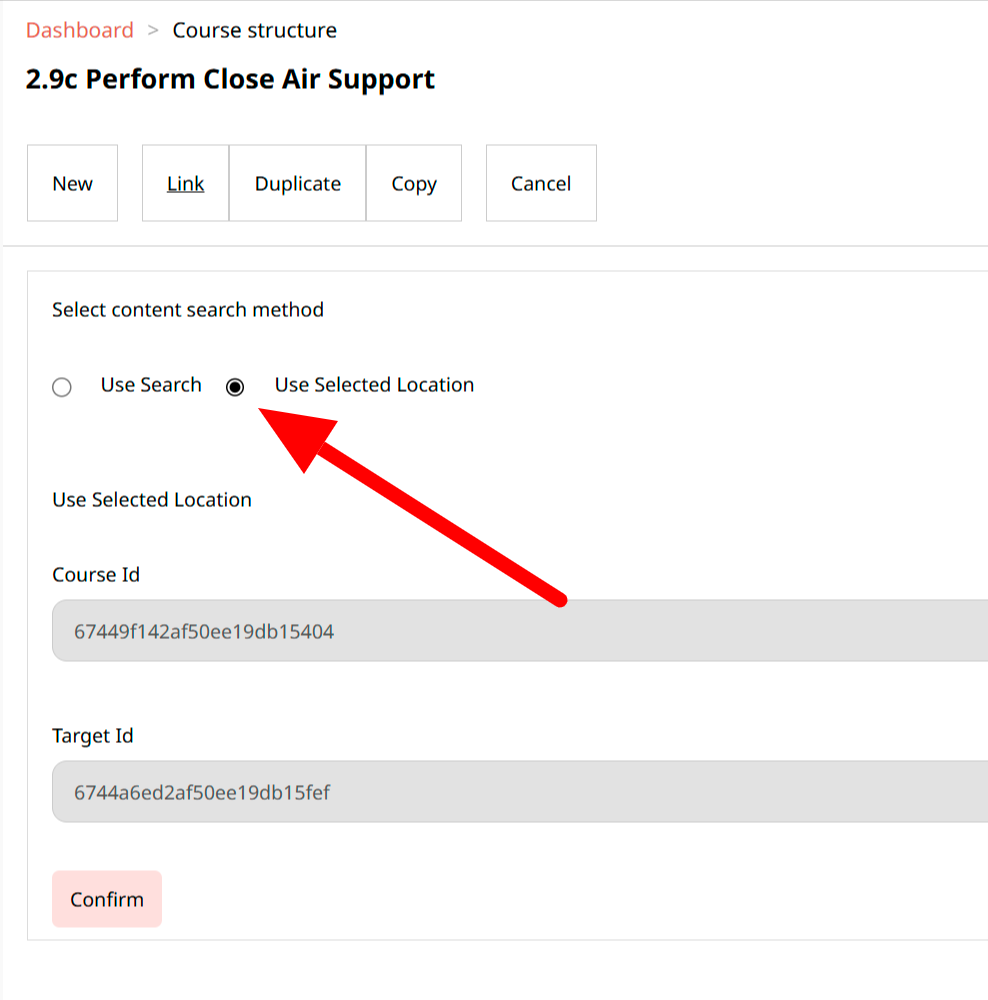This screenshot has width=988, height=1000.
Task: Click the Link button
Action: point(185,183)
